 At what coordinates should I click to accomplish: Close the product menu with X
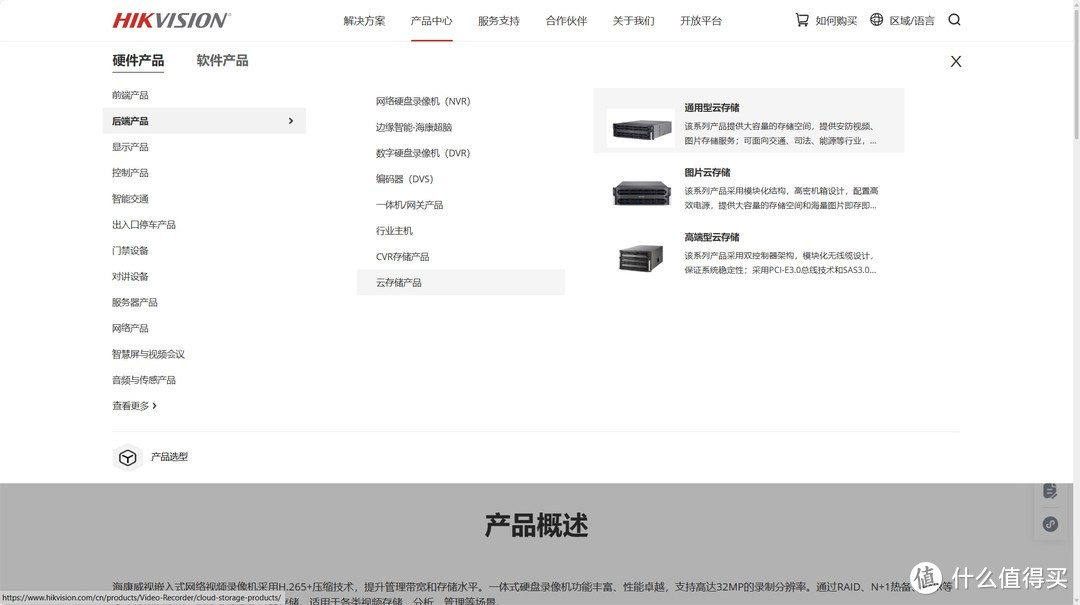point(955,61)
